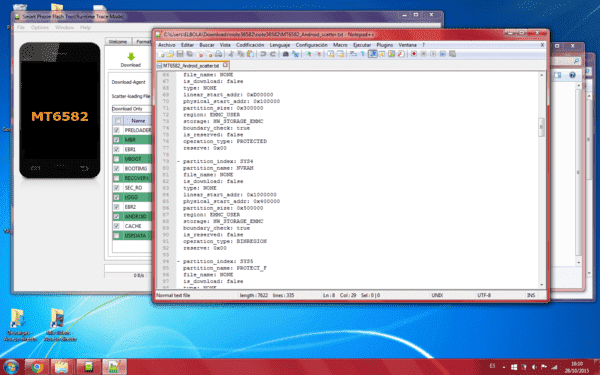This screenshot has width=600, height=375.
Task: Open the Codificación menu
Action: point(250,45)
